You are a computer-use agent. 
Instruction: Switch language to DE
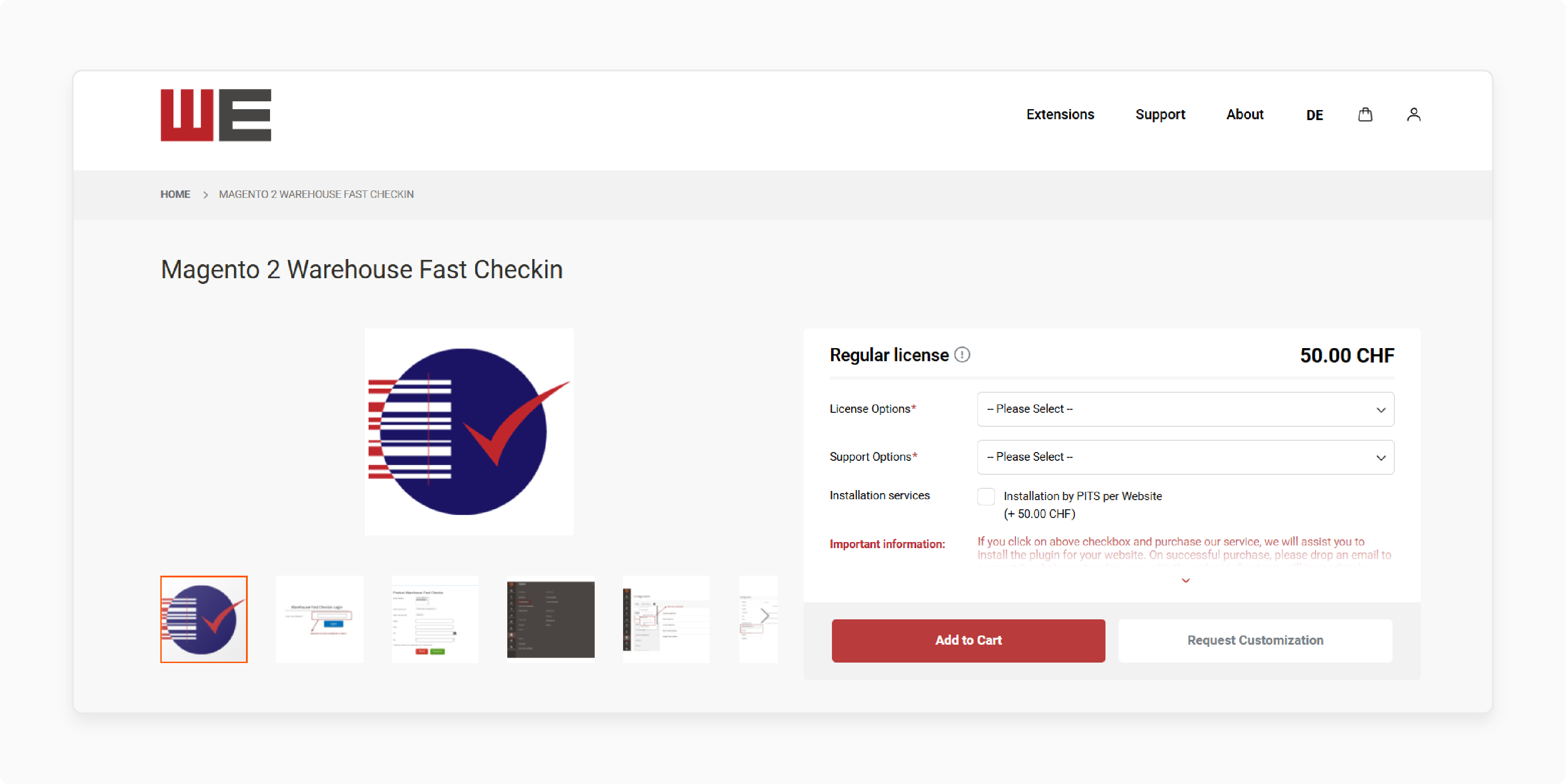1314,115
